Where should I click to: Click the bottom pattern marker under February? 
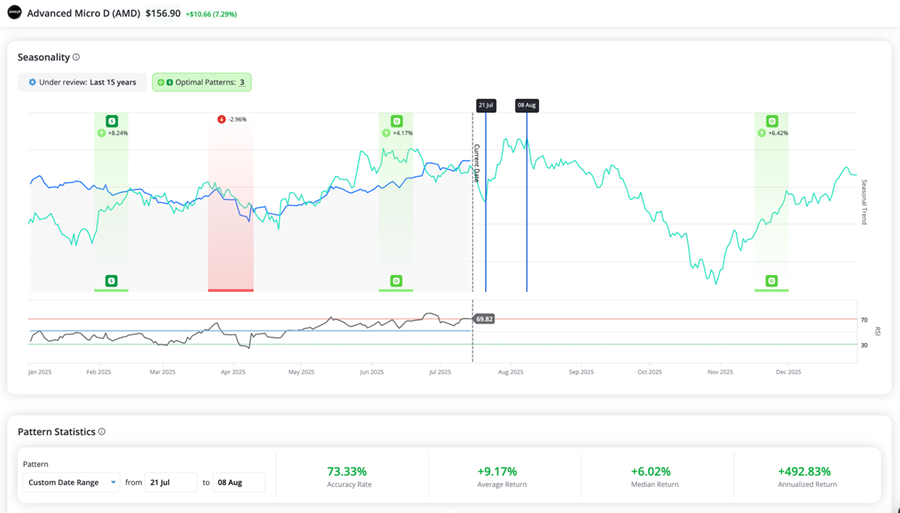click(x=111, y=282)
